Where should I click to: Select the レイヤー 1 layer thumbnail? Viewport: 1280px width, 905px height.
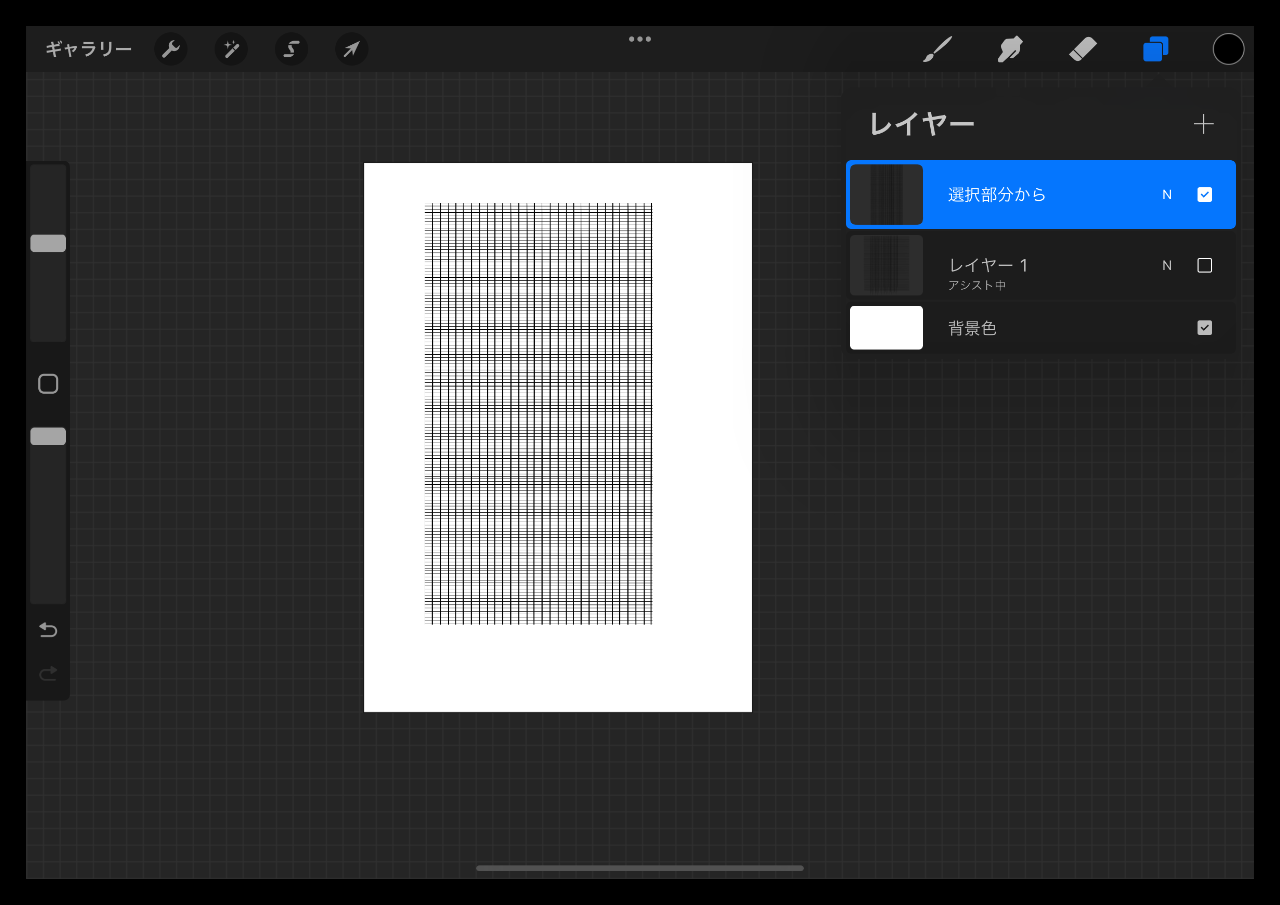886,265
